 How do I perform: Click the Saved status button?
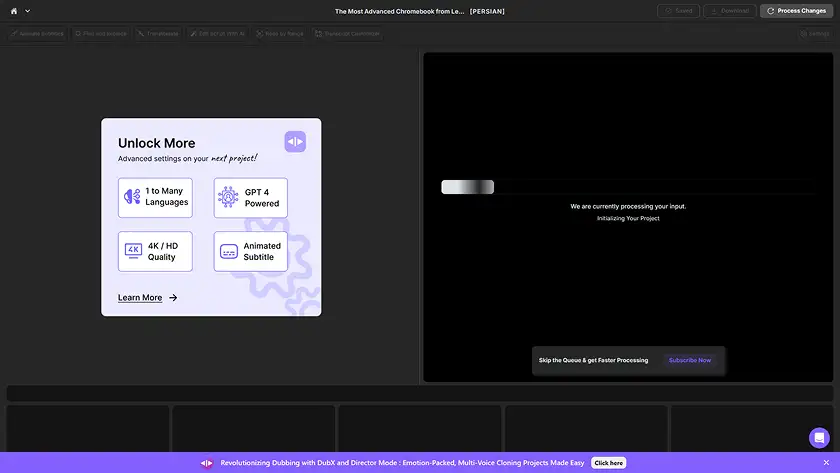pos(678,11)
